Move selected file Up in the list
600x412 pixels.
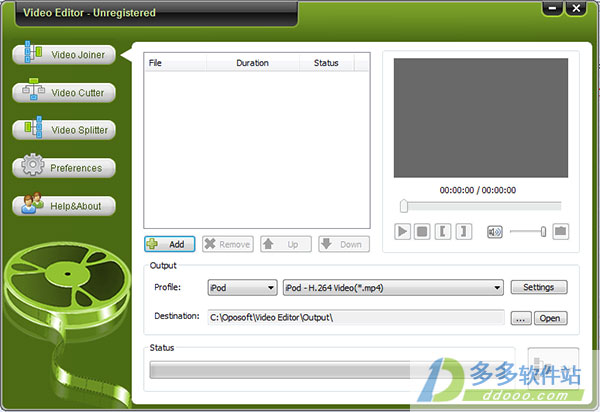pyautogui.click(x=286, y=244)
